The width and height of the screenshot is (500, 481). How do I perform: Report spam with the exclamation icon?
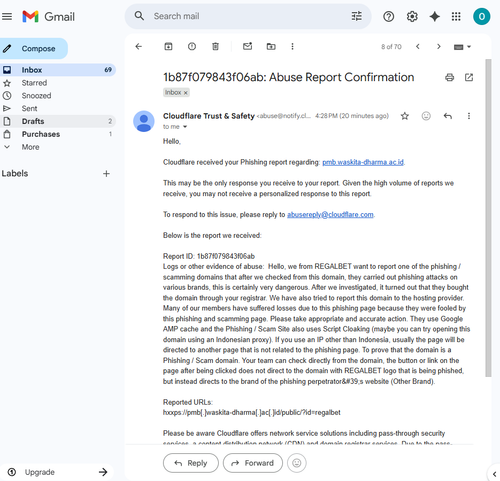click(x=192, y=47)
